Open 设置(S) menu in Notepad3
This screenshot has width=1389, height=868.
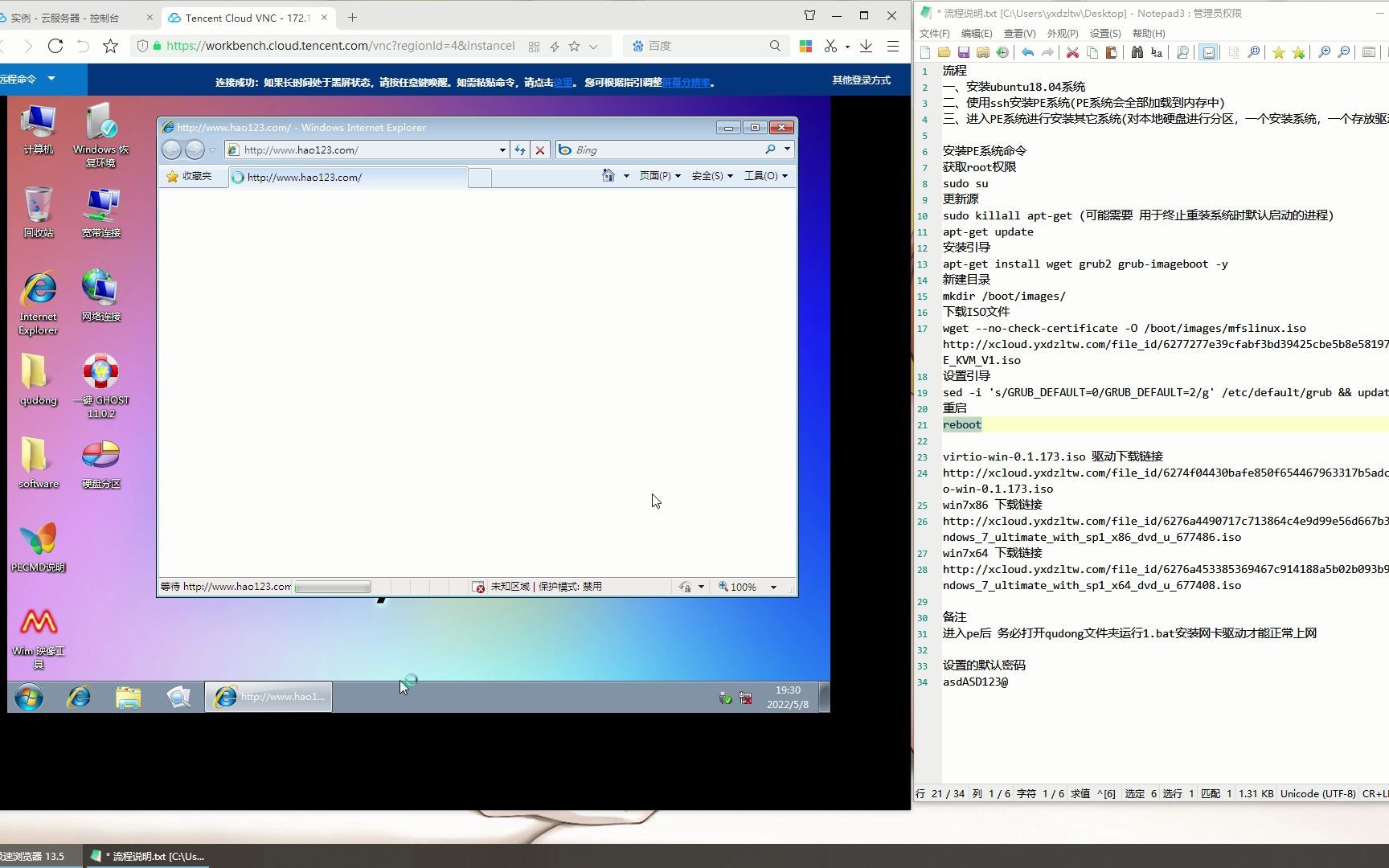(1105, 33)
